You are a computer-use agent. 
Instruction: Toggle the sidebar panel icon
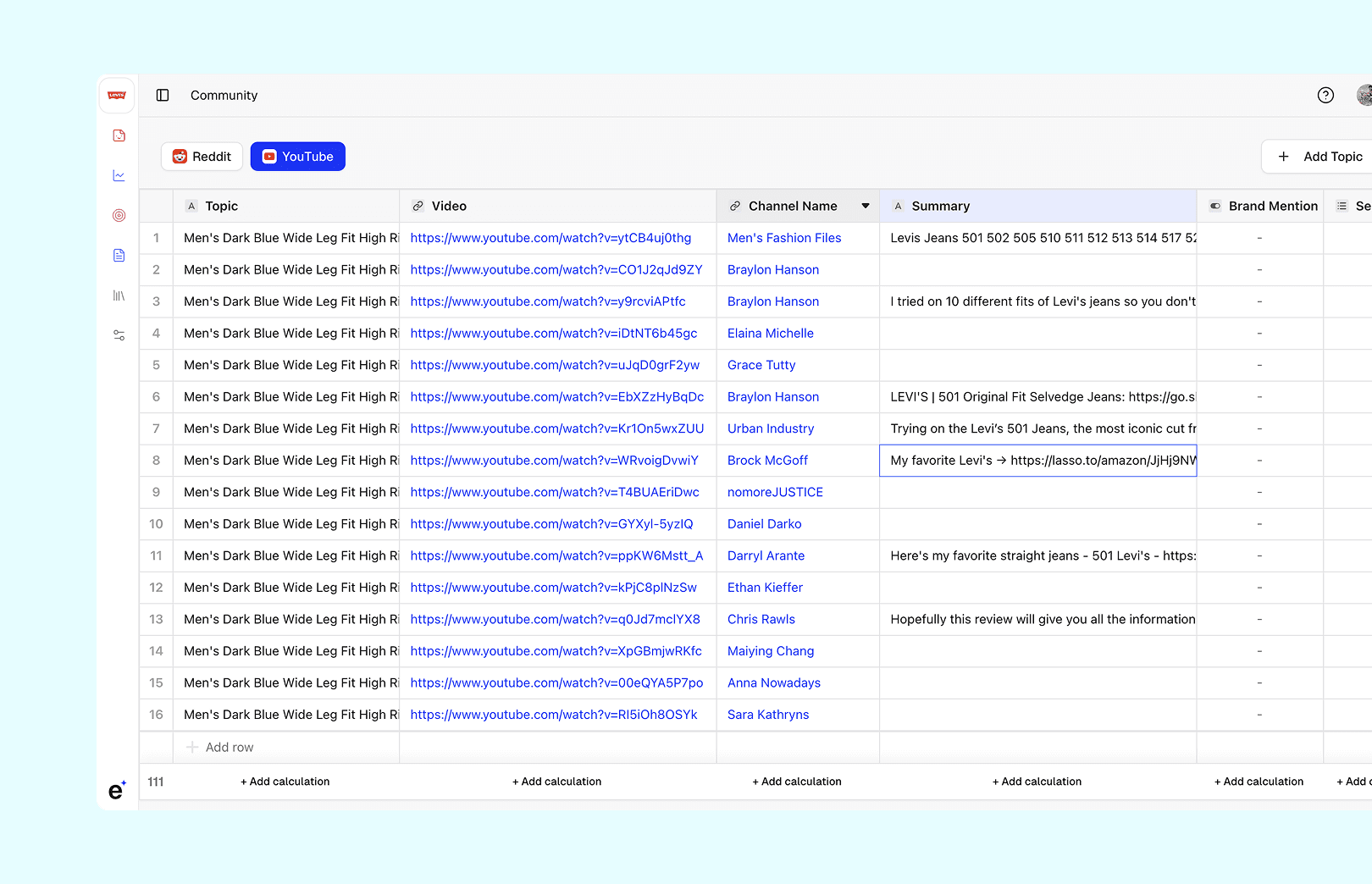[x=163, y=96]
